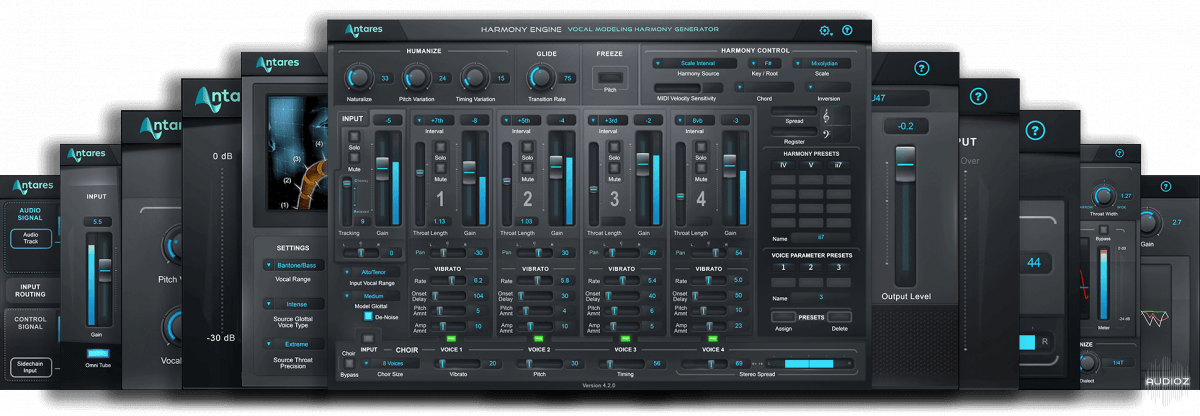Select voice parameter preset 3
Viewport: 1200px width, 416px height.
tap(839, 267)
